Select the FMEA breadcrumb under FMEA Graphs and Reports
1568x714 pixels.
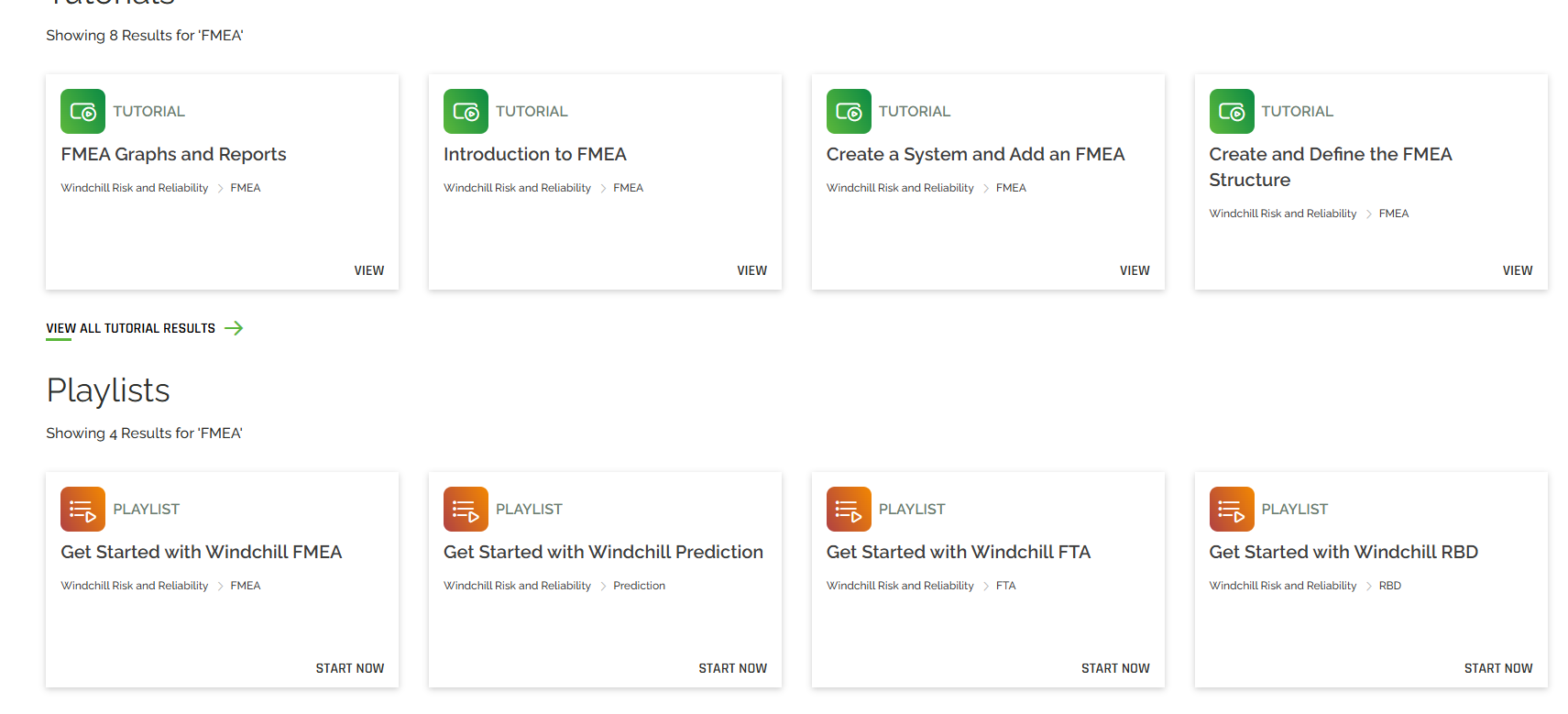click(245, 187)
